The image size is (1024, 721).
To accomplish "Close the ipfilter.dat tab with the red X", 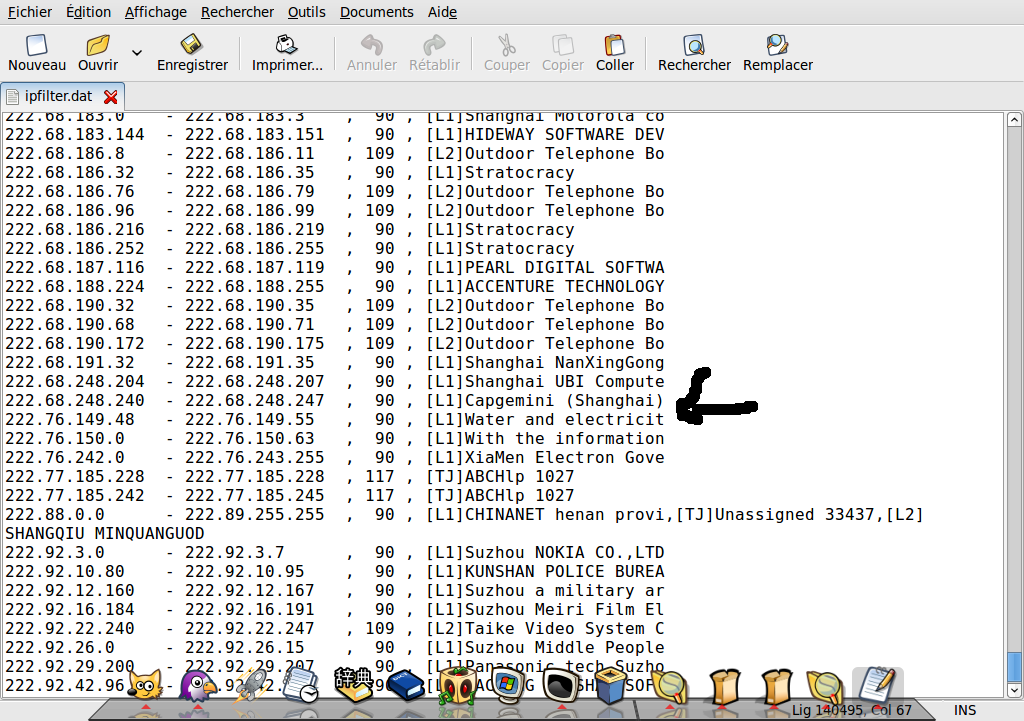I will click(x=111, y=97).
